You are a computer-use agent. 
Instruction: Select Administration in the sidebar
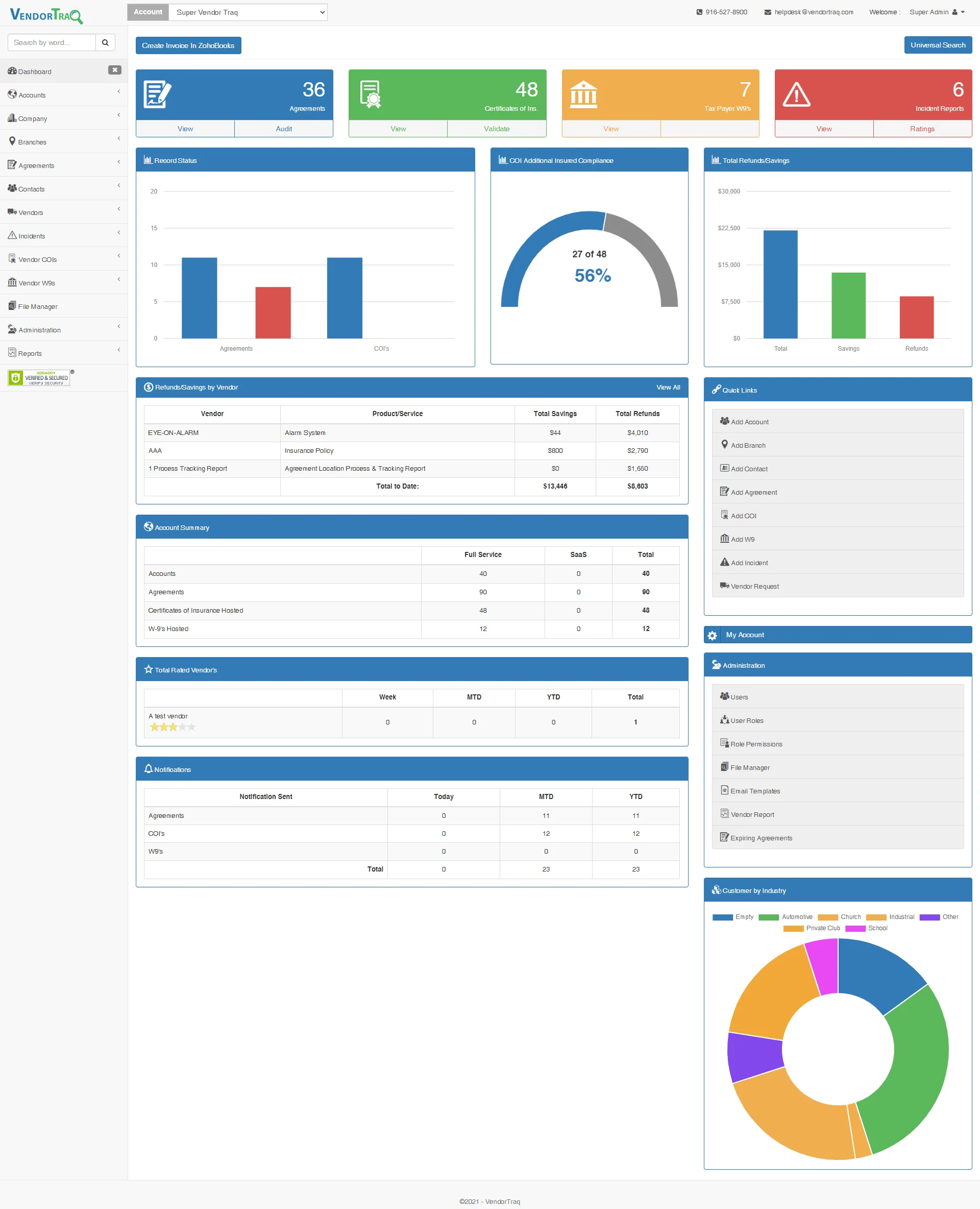point(64,329)
